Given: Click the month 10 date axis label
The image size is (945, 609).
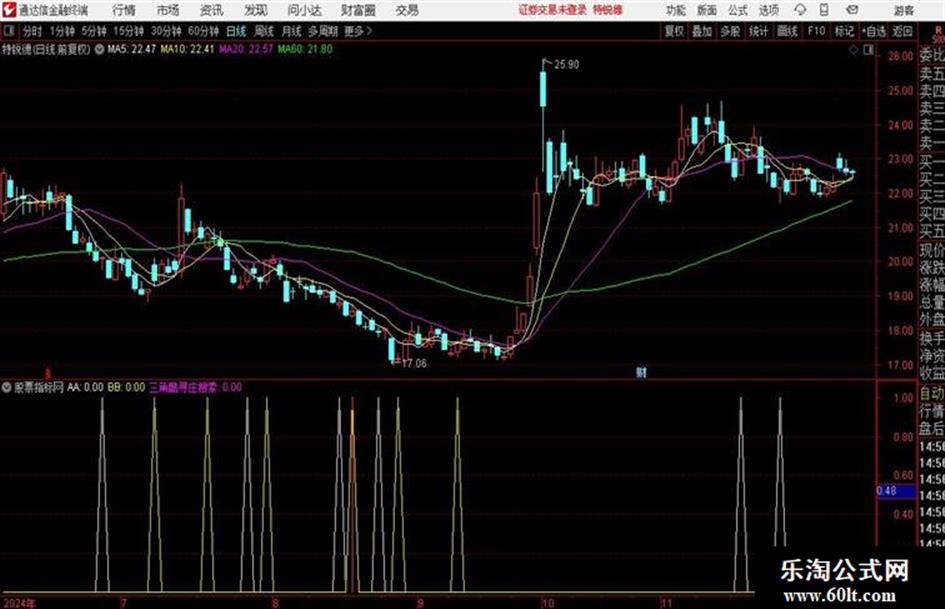Looking at the screenshot, I should [x=547, y=602].
